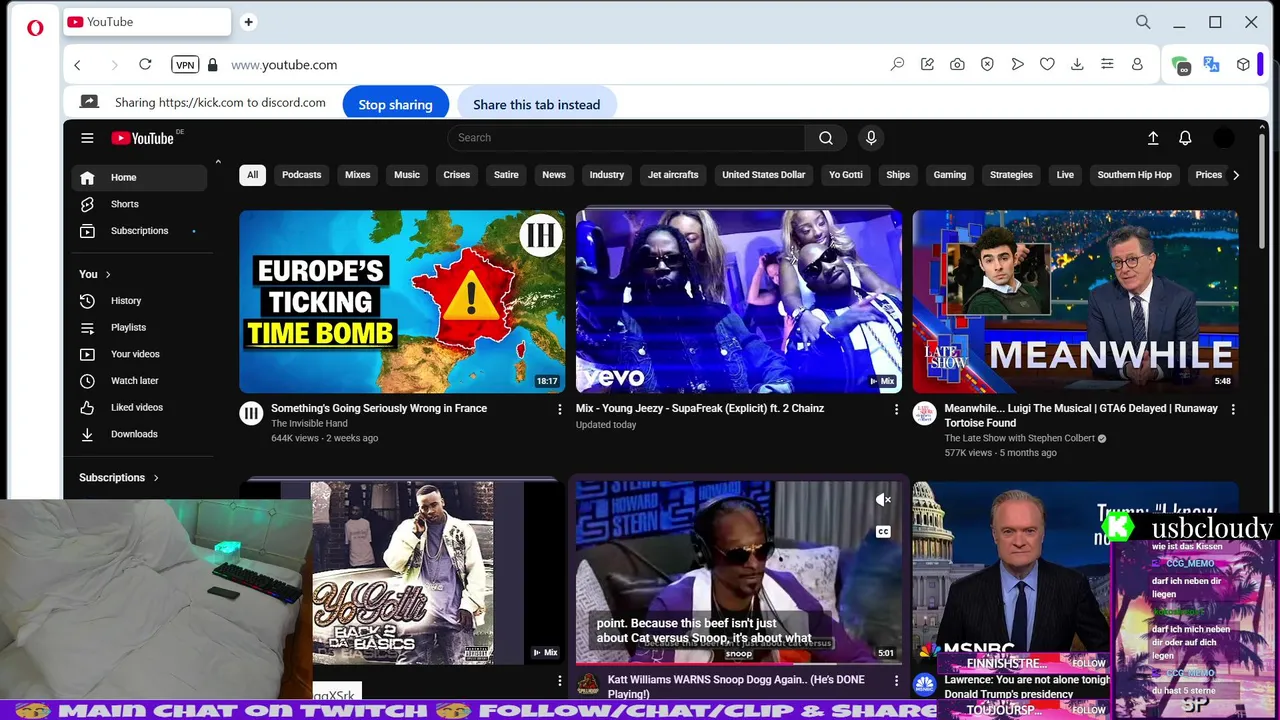
Task: Open a new tab with the plus button
Action: coord(248,22)
